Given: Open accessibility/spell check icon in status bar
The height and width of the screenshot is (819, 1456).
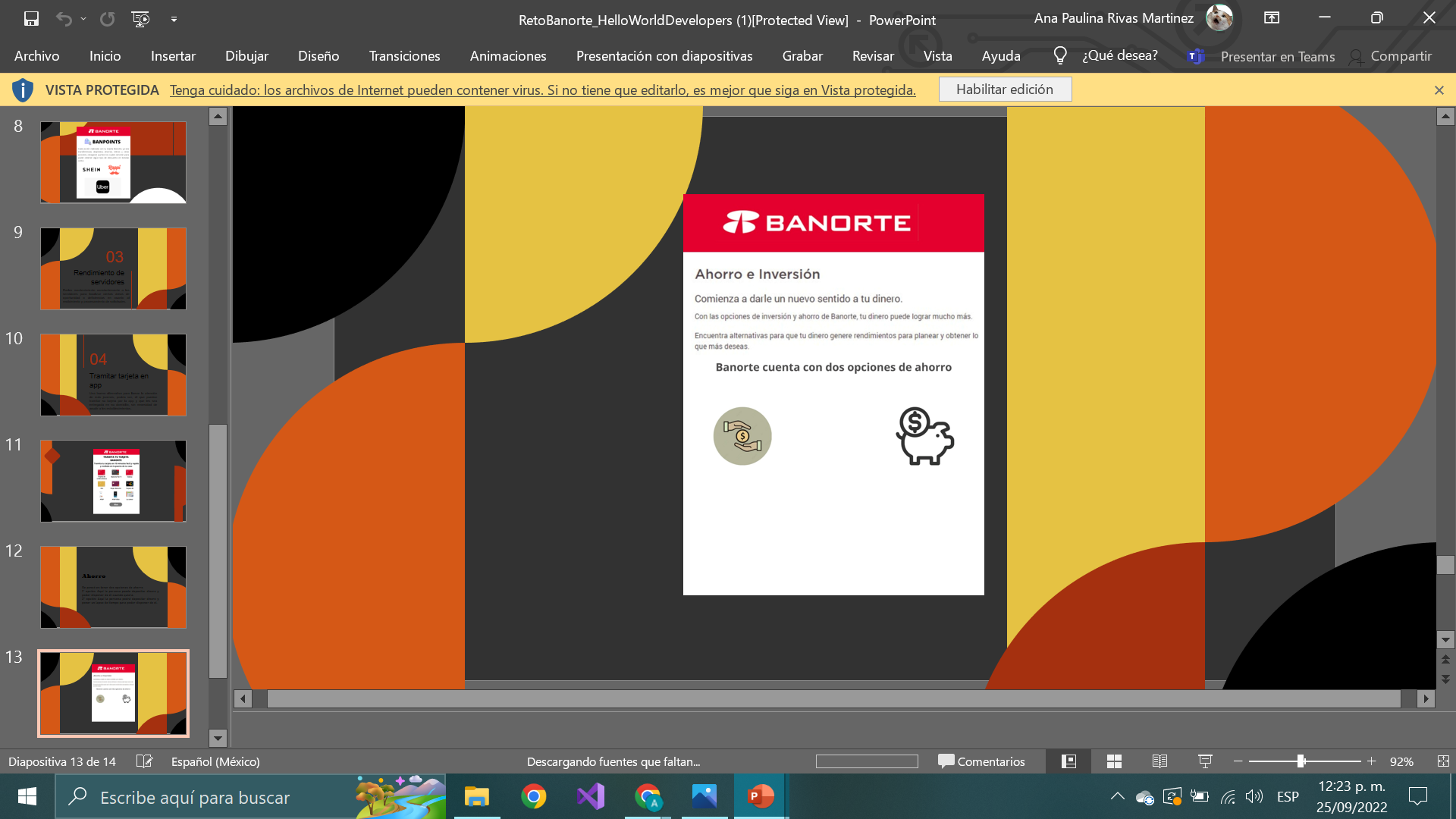Looking at the screenshot, I should click(144, 761).
